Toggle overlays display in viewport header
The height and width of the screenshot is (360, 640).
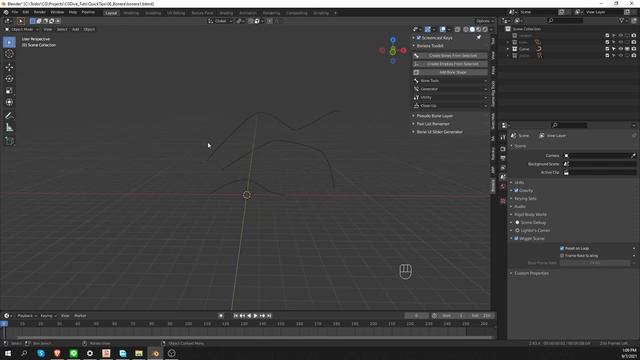point(442,29)
